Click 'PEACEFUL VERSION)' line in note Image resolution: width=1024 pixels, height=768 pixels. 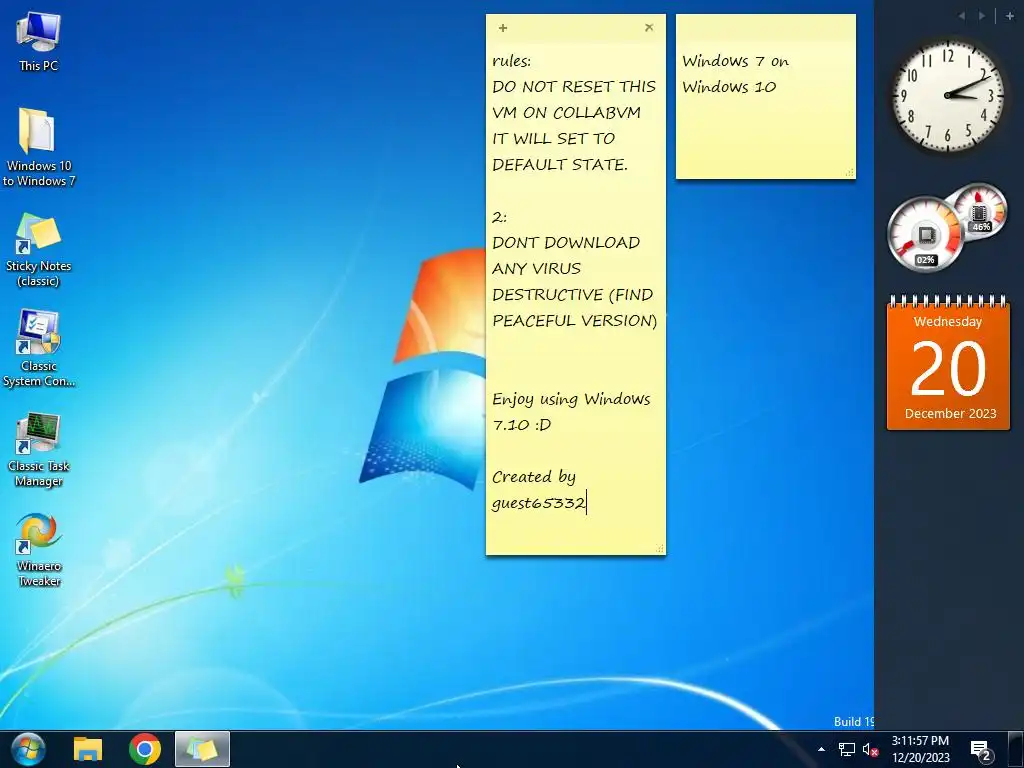tap(575, 321)
